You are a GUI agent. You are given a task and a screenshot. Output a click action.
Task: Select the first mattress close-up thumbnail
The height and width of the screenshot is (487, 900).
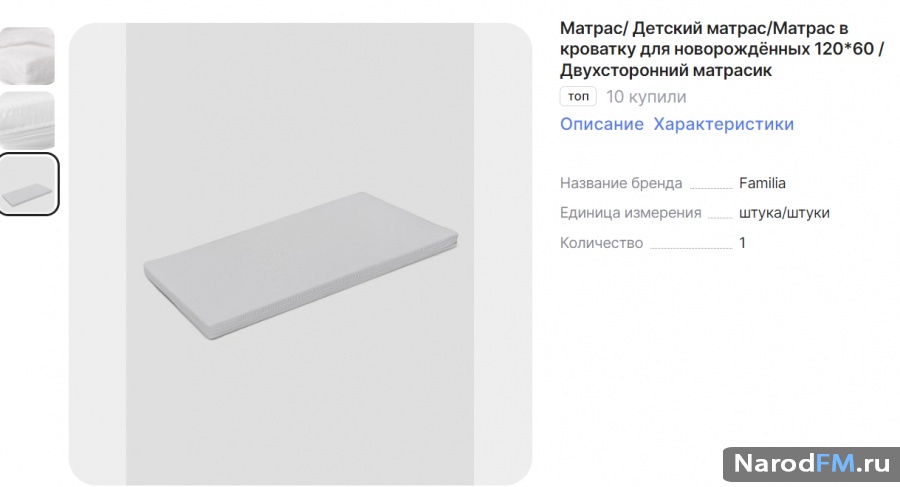(27, 56)
